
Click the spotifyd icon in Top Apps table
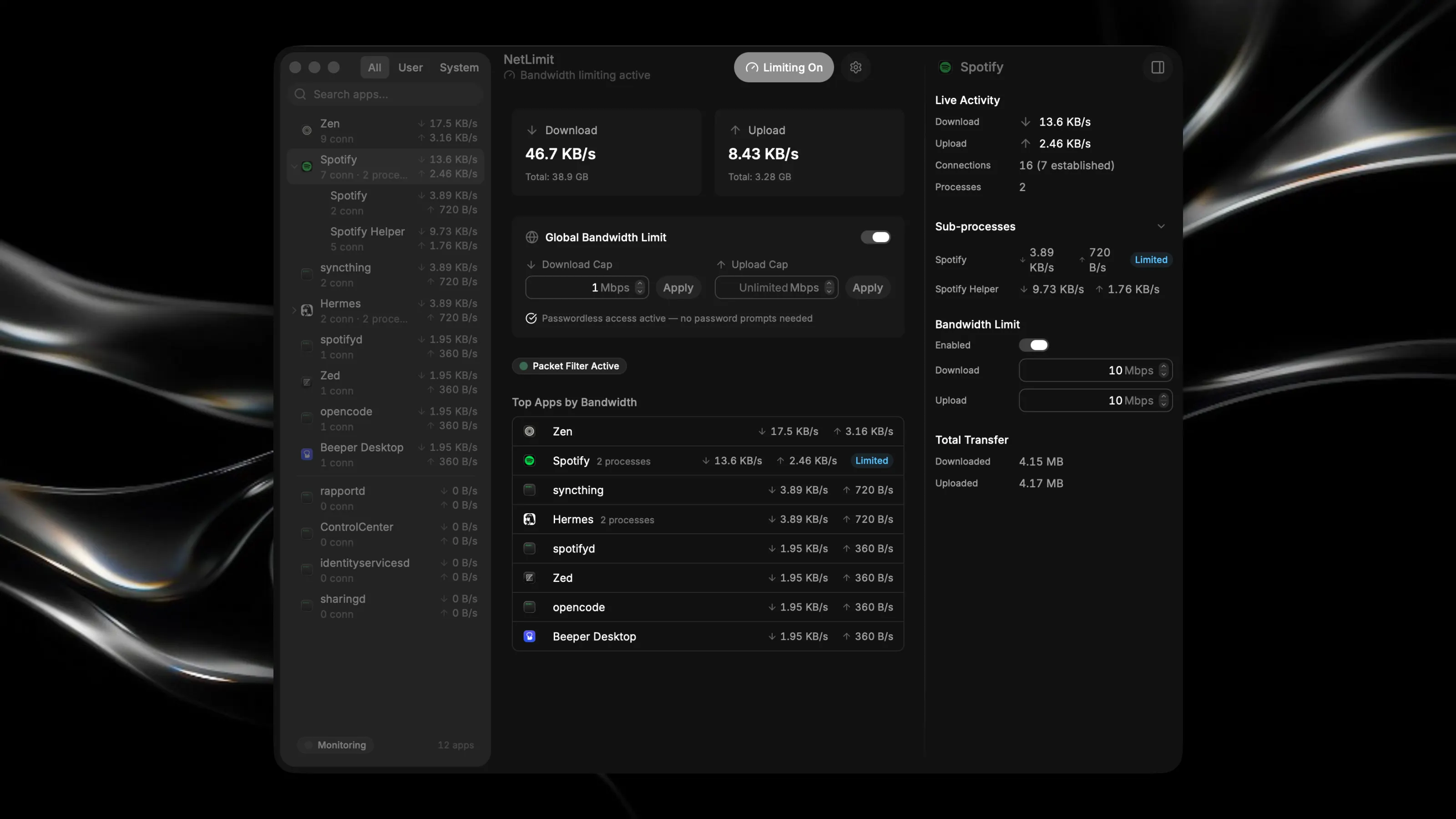point(530,548)
